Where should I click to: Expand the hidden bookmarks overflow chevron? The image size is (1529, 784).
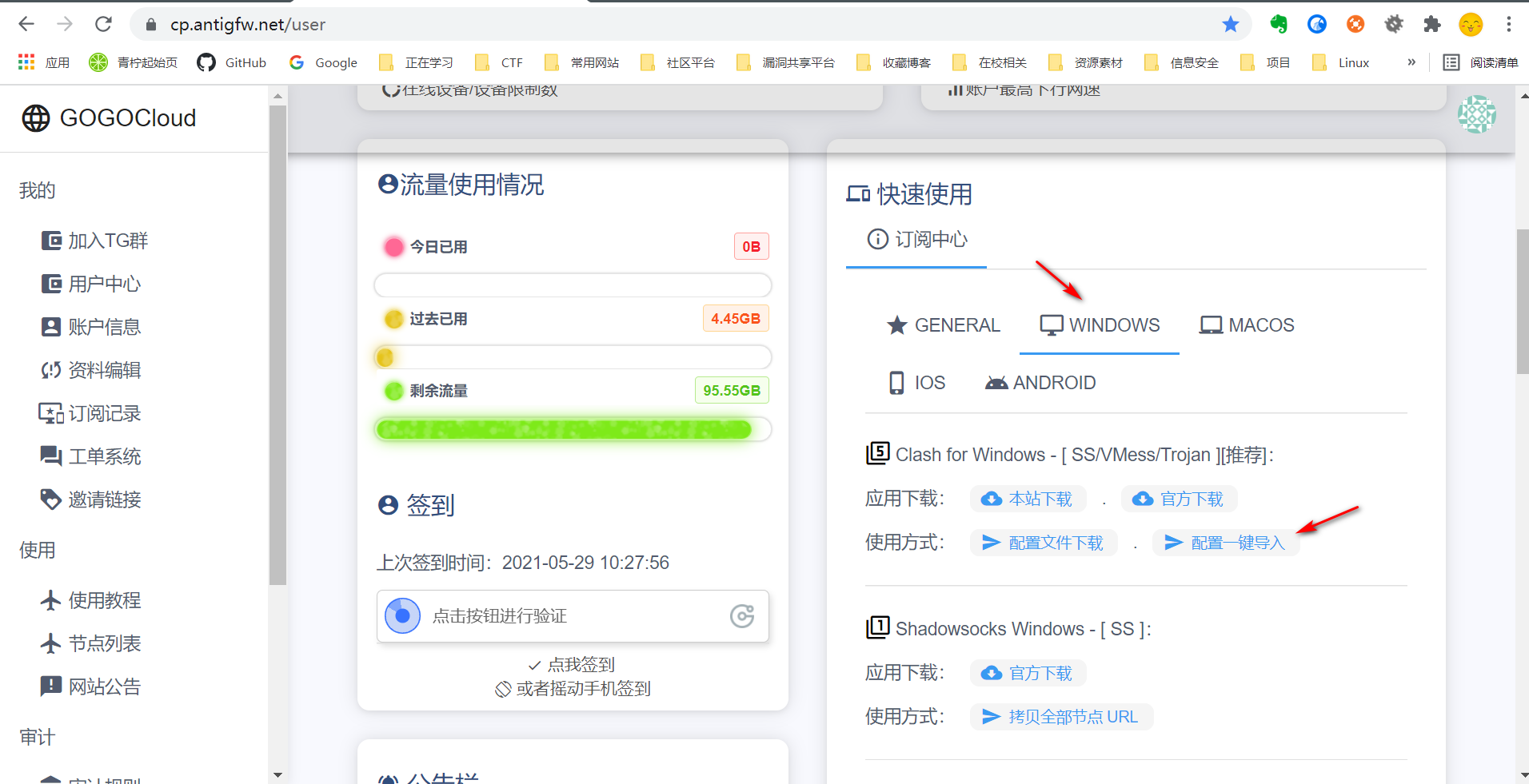click(x=1411, y=62)
